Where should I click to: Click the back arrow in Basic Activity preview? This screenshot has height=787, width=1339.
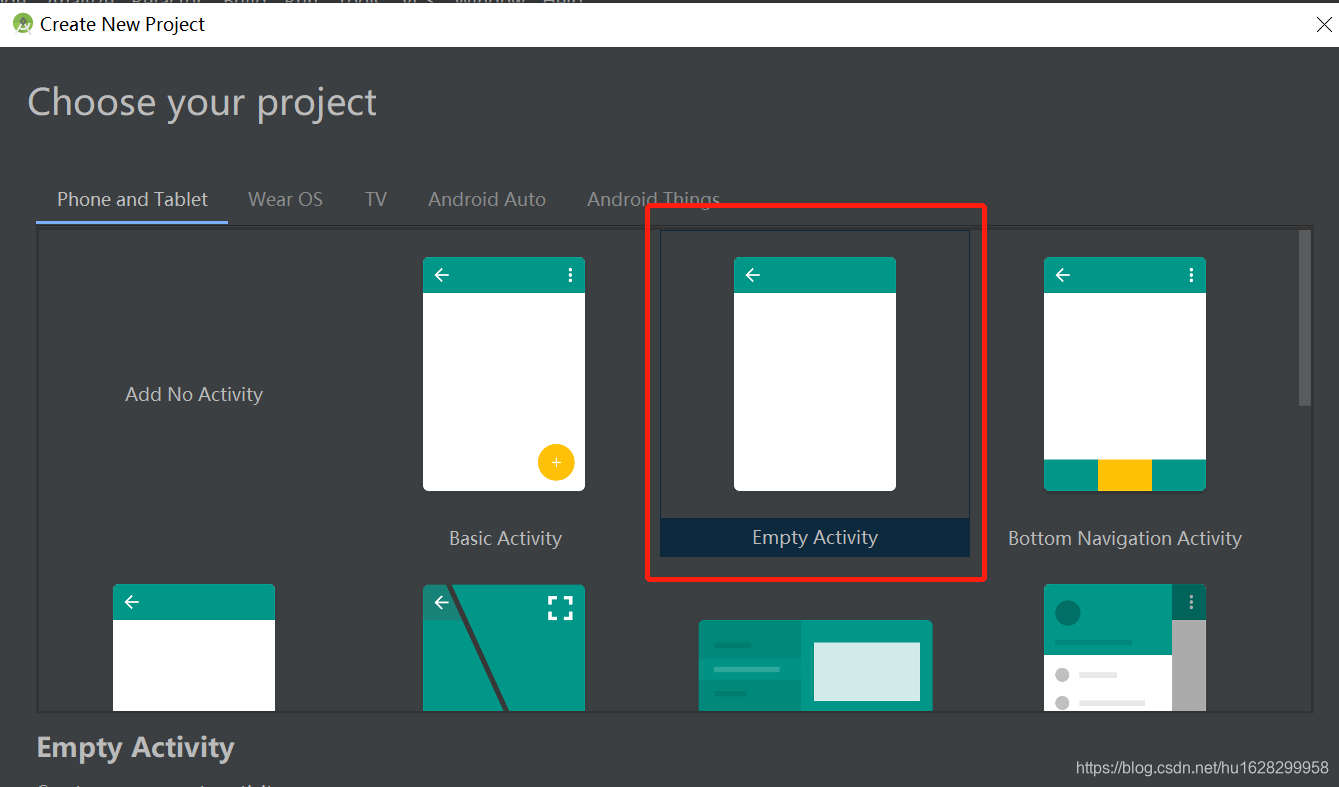pyautogui.click(x=442, y=275)
